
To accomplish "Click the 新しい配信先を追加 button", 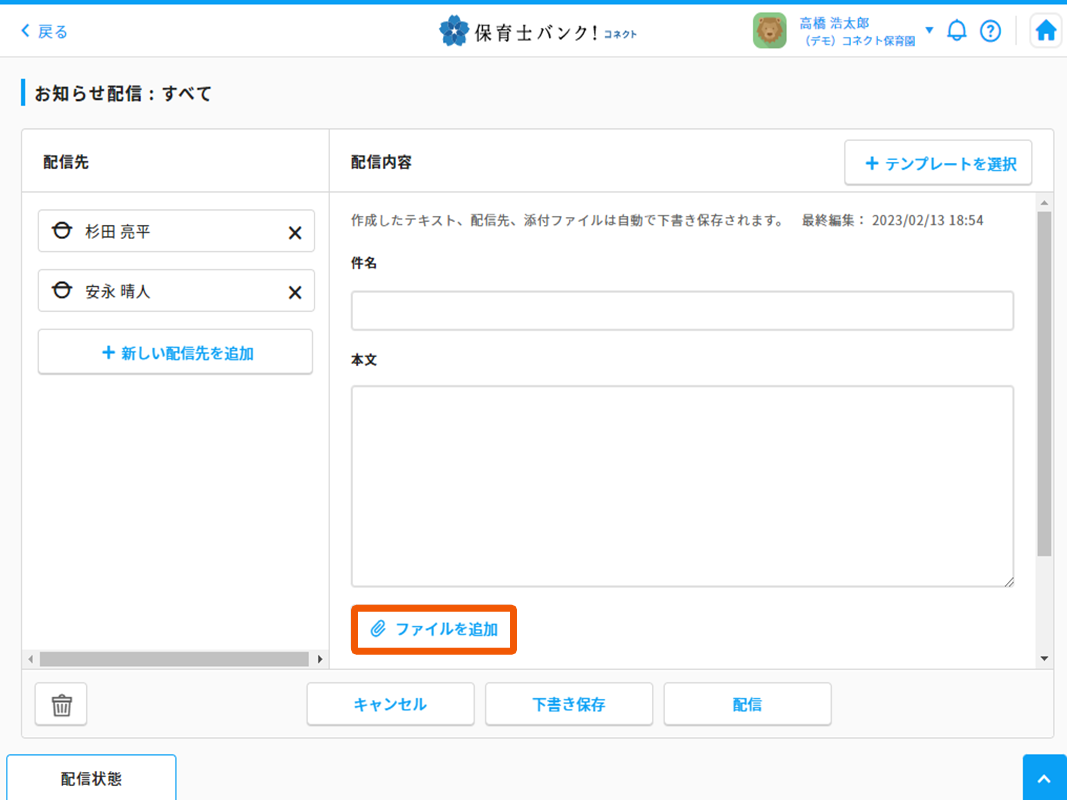I will [x=176, y=352].
